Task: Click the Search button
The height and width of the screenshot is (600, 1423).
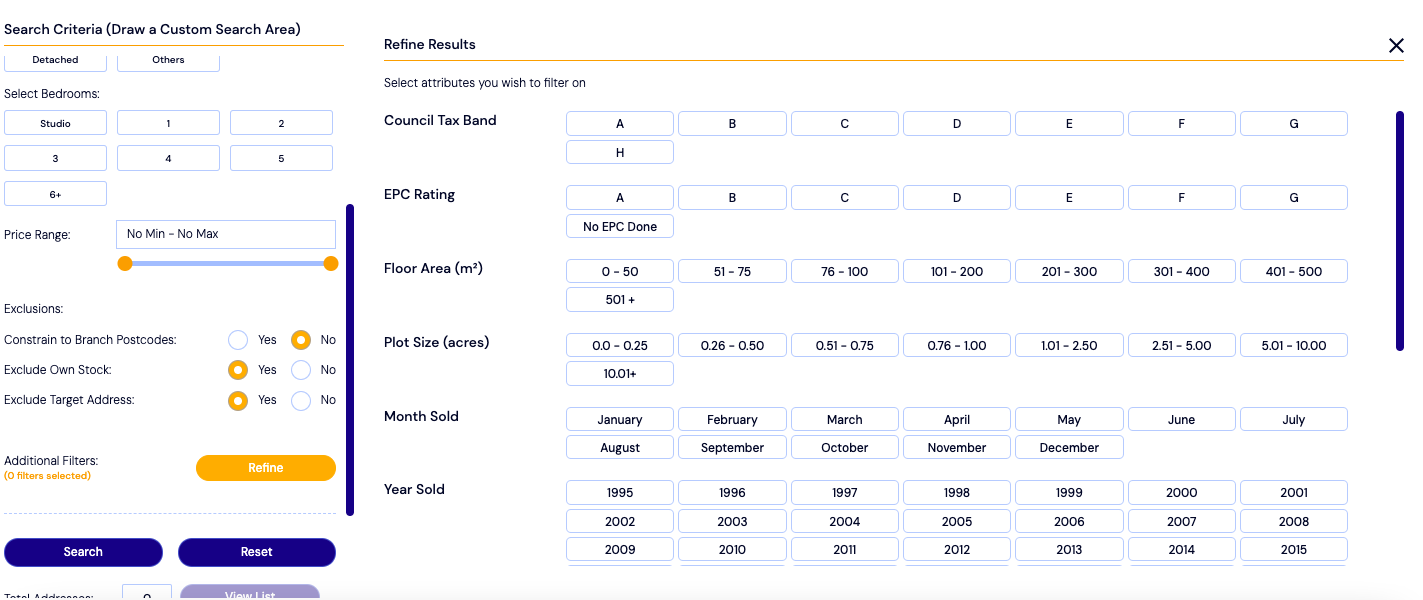Action: [x=83, y=552]
